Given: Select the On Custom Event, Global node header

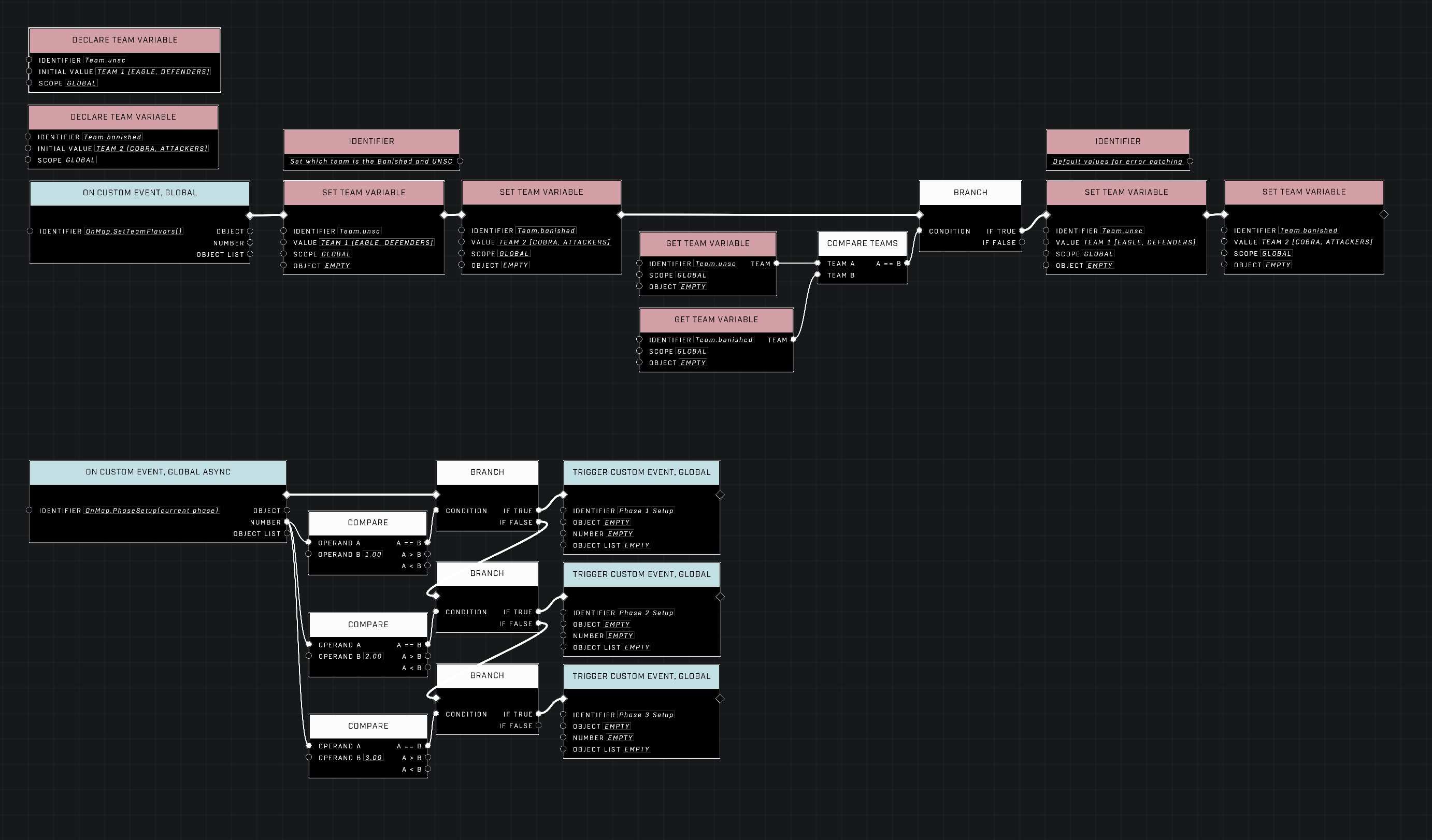Looking at the screenshot, I should pyautogui.click(x=140, y=193).
